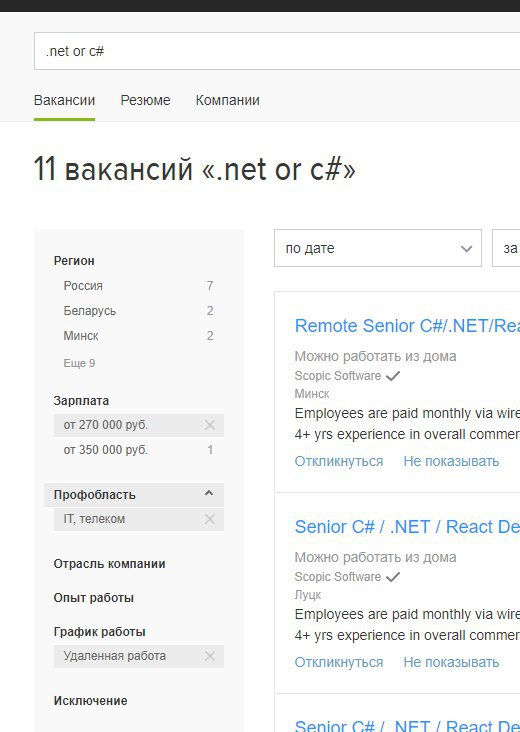Expand the 'Регион' filter heading
The image size is (520, 732).
pyautogui.click(x=74, y=260)
